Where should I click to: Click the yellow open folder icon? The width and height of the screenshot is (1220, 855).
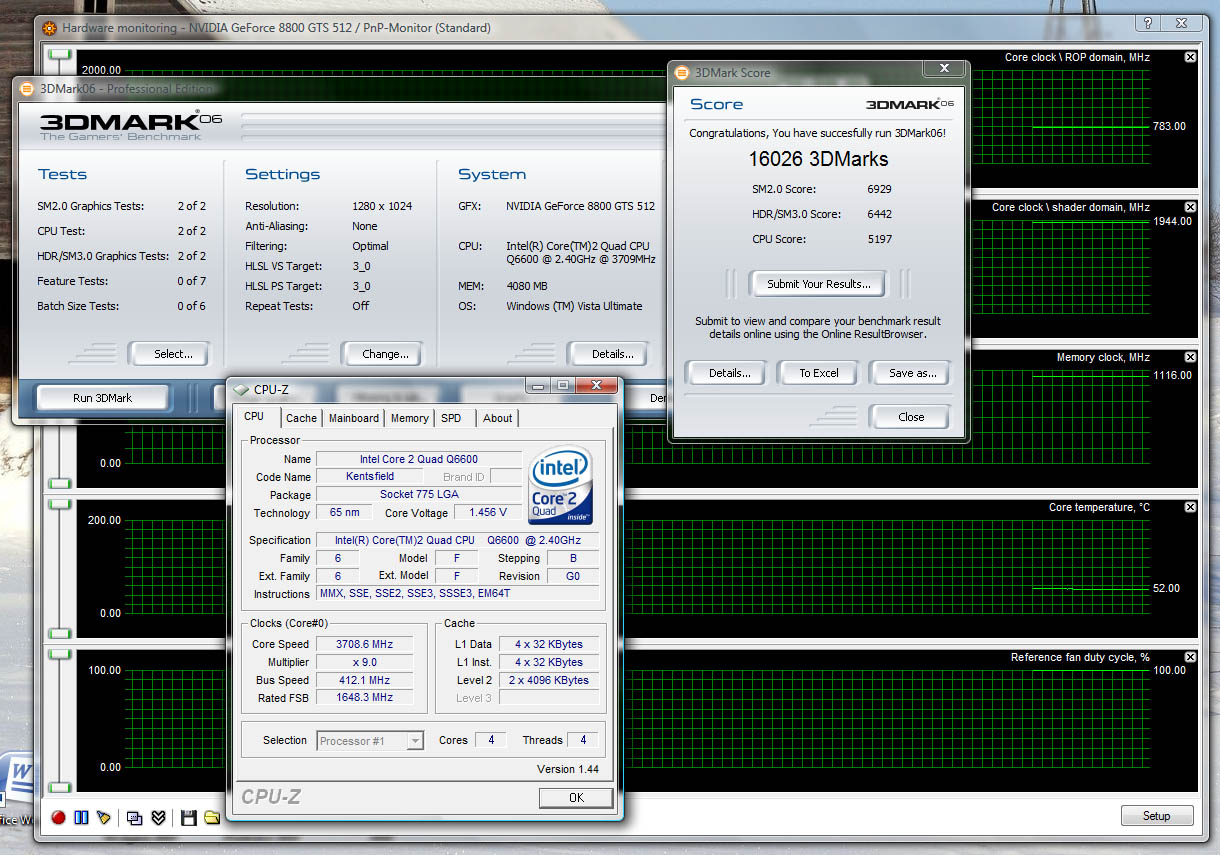[212, 817]
